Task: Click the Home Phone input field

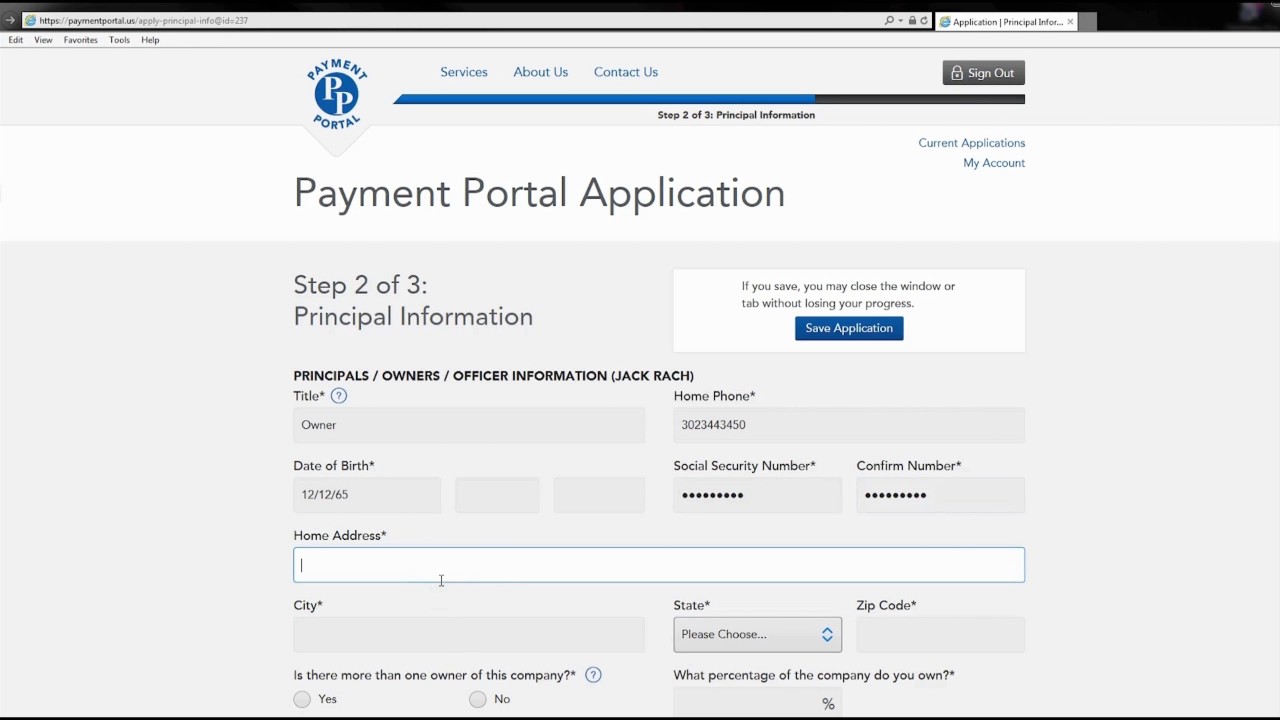Action: click(849, 425)
